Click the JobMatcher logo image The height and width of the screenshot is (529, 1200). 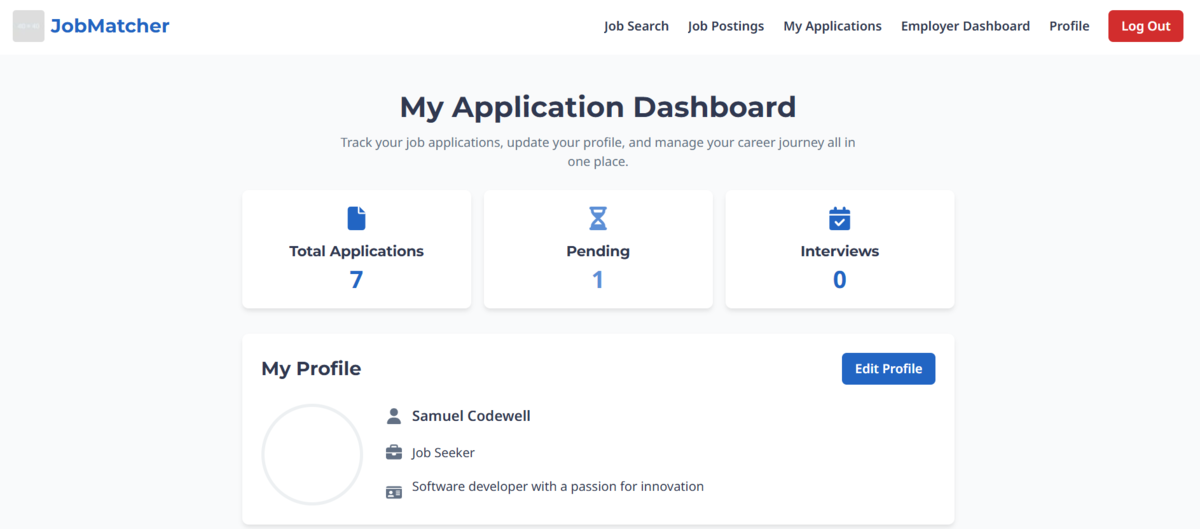(28, 26)
